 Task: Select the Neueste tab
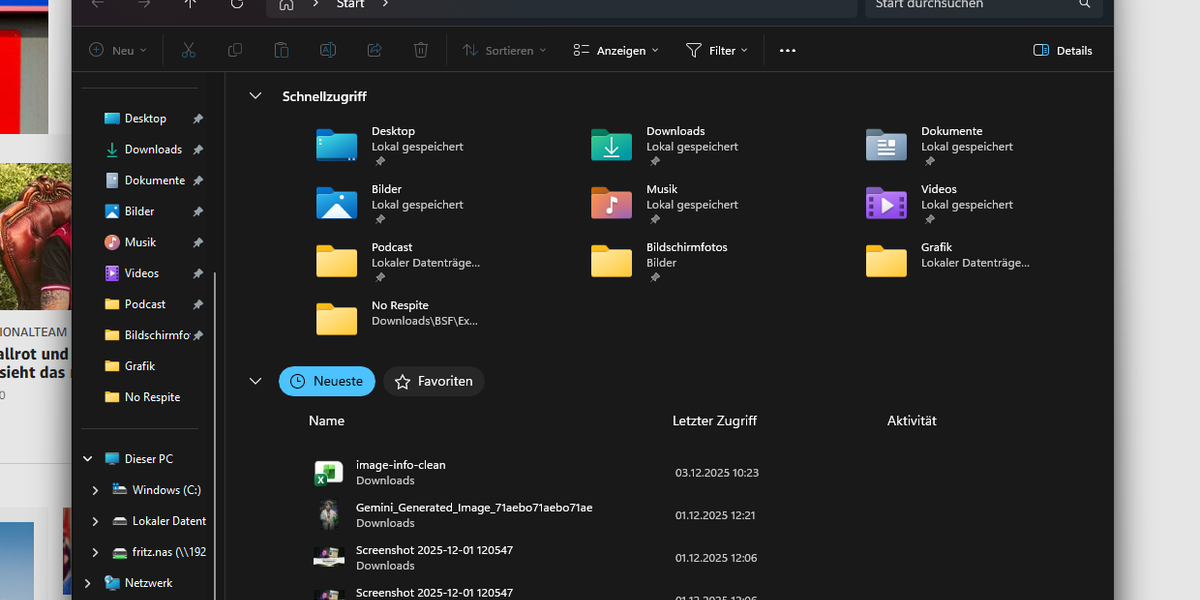click(x=327, y=381)
